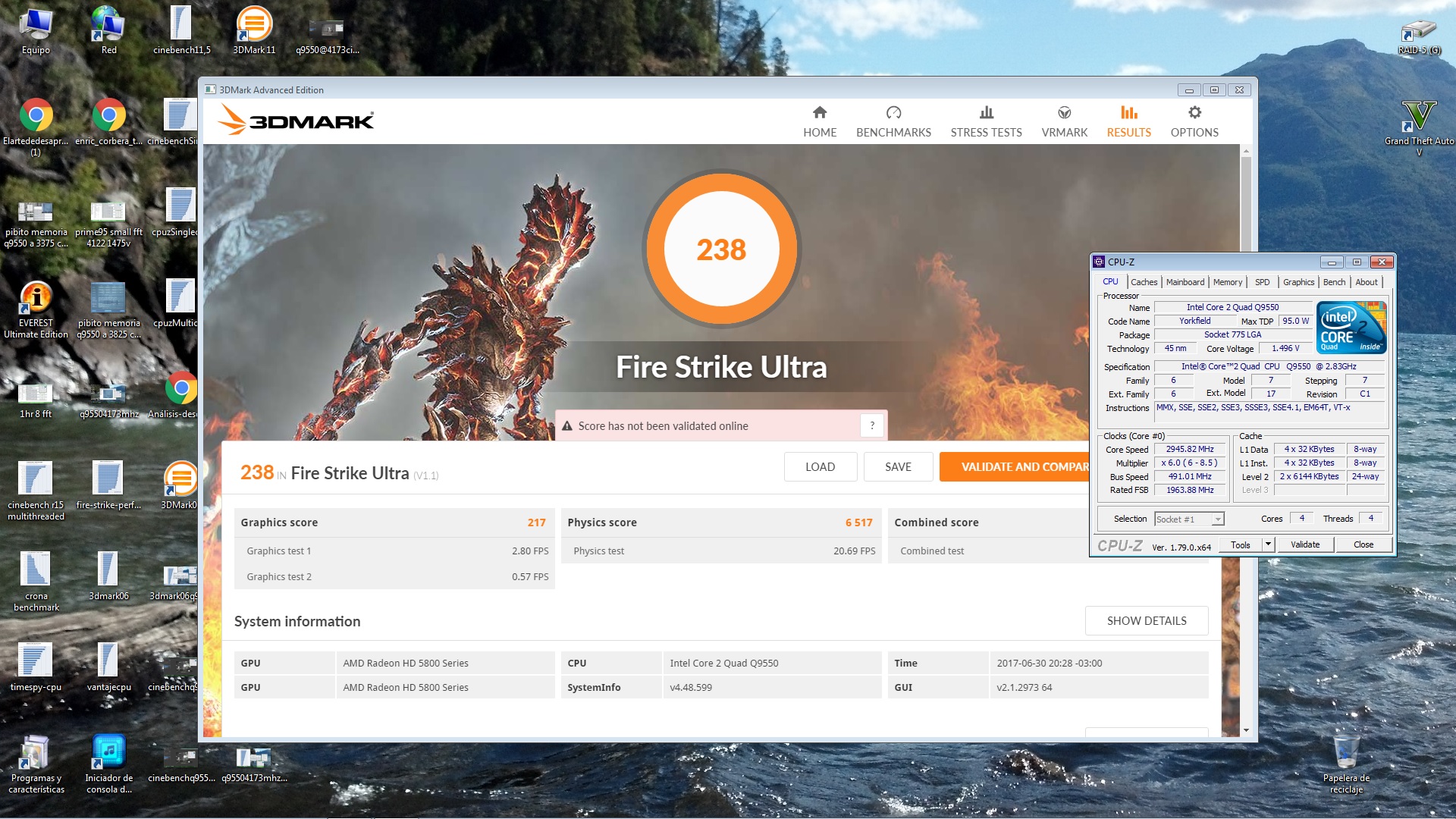Open the cinebench11,5 desktop file
Viewport: 1456px width, 819px height.
click(181, 30)
